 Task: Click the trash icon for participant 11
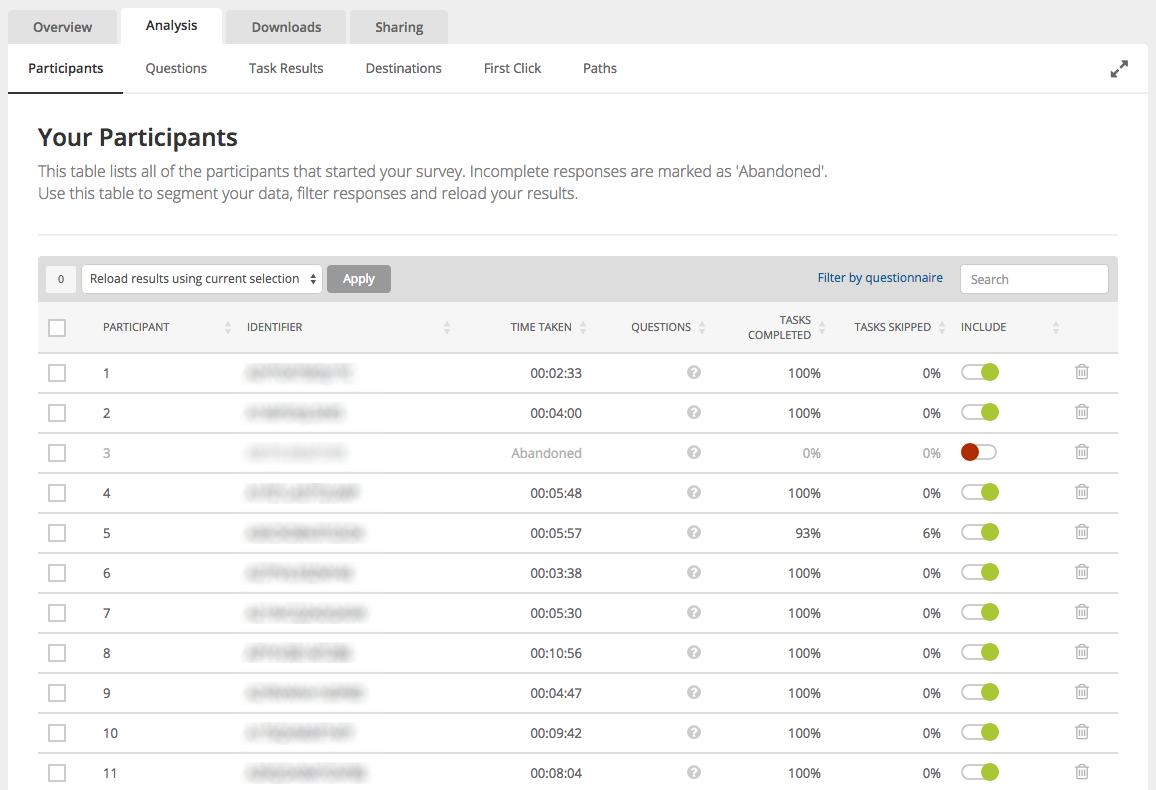coord(1082,772)
